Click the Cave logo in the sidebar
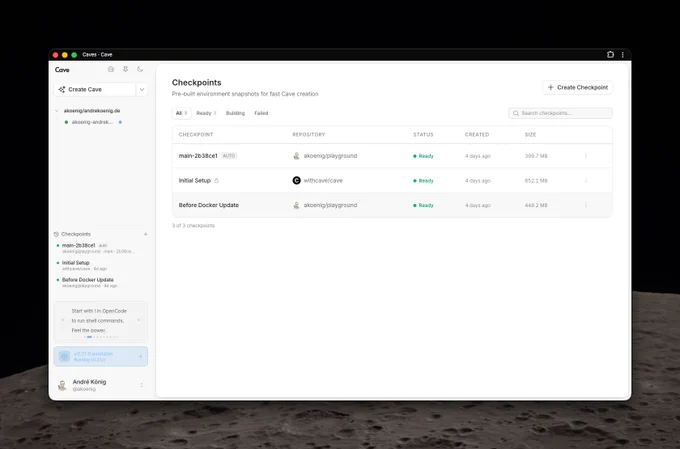This screenshot has height=449, width=680. point(62,69)
